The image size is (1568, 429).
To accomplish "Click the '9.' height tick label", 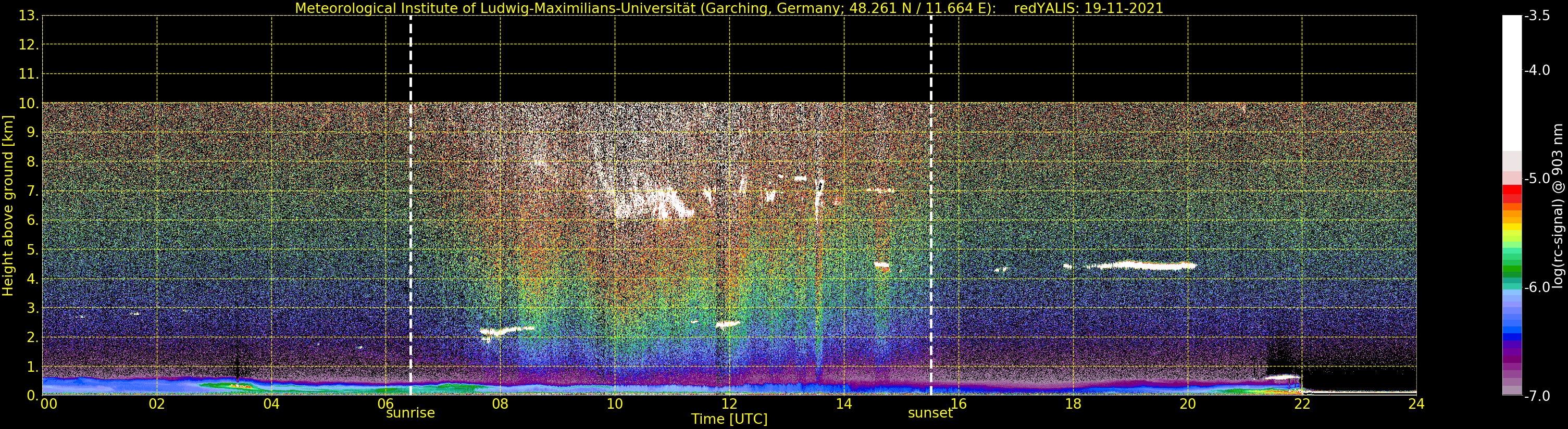I will [x=33, y=133].
